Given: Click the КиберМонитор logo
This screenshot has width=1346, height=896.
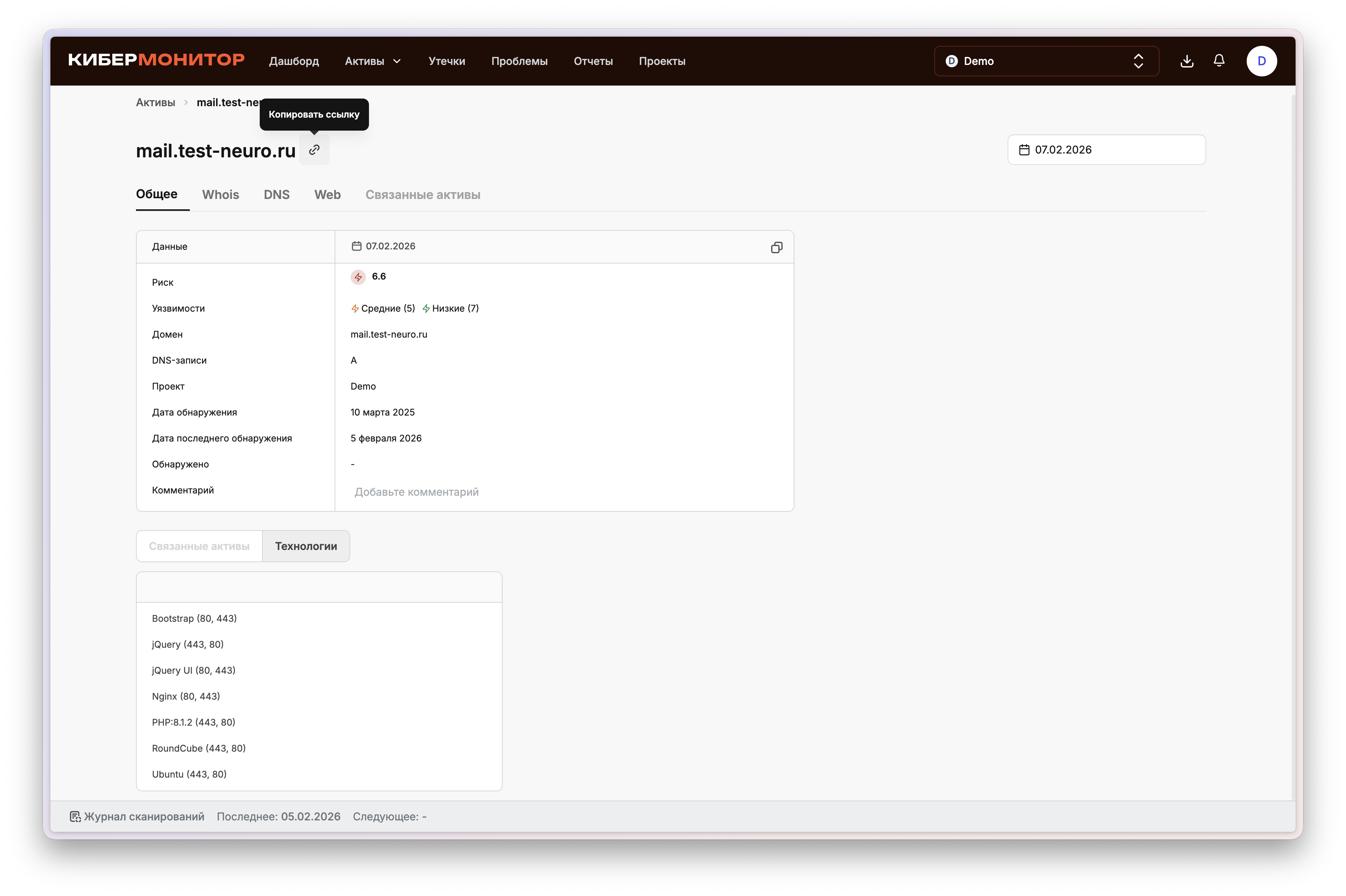Looking at the screenshot, I should point(156,60).
